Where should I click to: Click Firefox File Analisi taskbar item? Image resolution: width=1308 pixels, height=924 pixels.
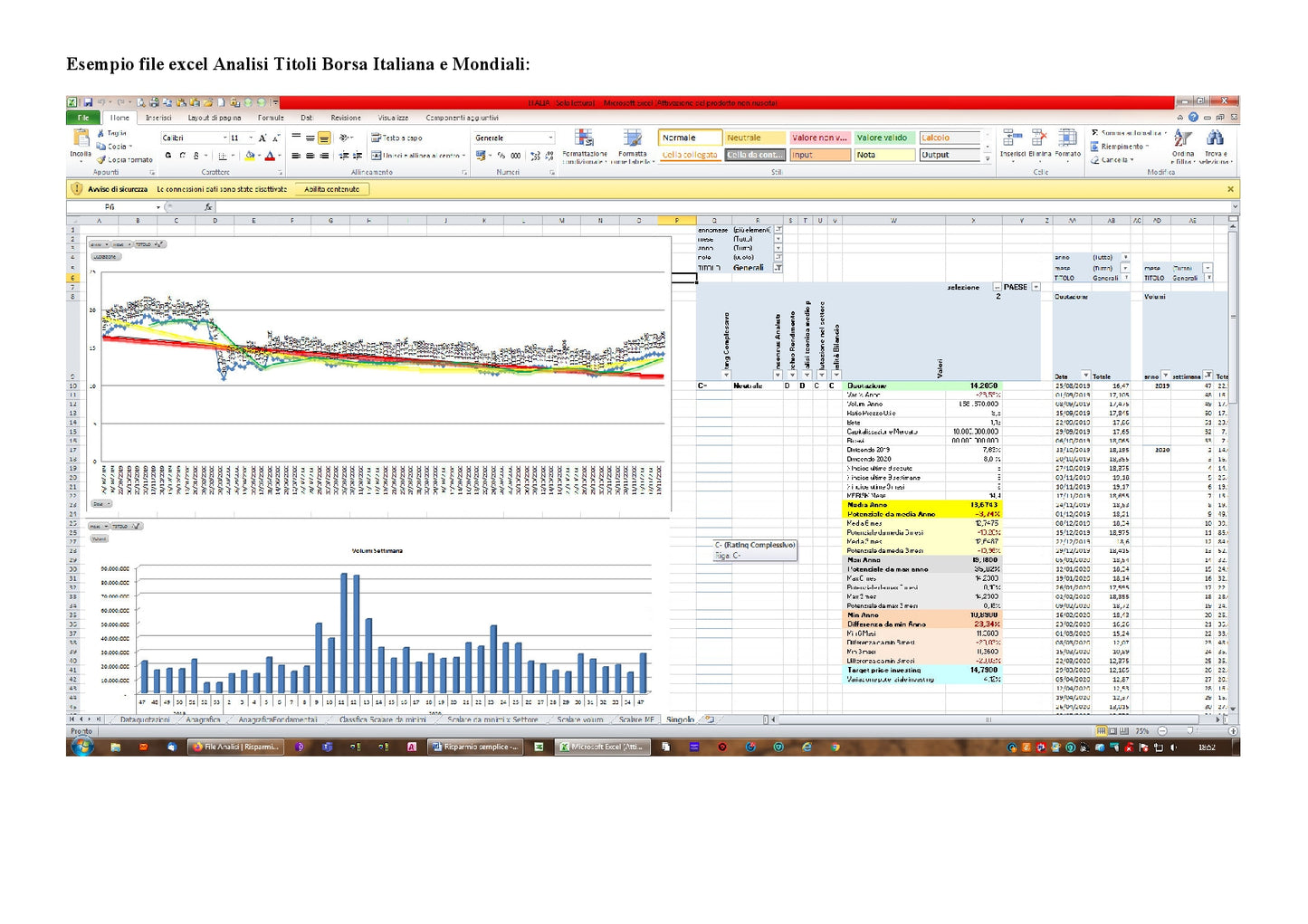234,747
